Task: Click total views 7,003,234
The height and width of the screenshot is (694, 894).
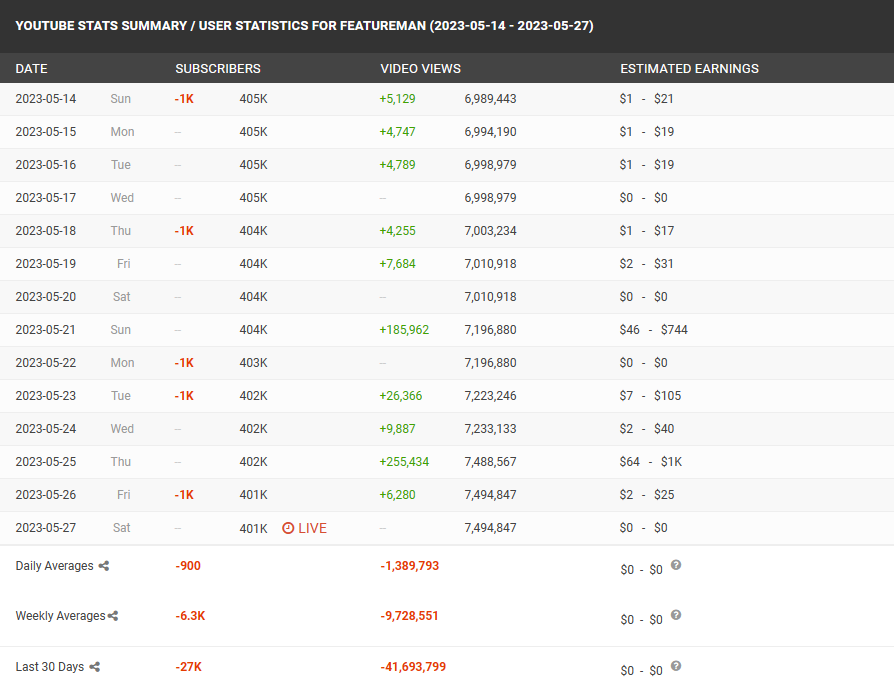Action: tap(490, 231)
